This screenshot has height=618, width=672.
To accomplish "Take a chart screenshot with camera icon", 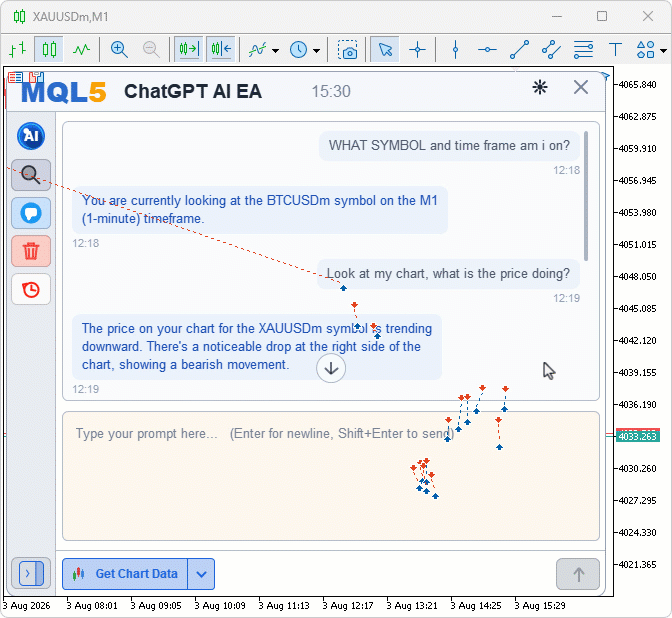I will [x=348, y=50].
